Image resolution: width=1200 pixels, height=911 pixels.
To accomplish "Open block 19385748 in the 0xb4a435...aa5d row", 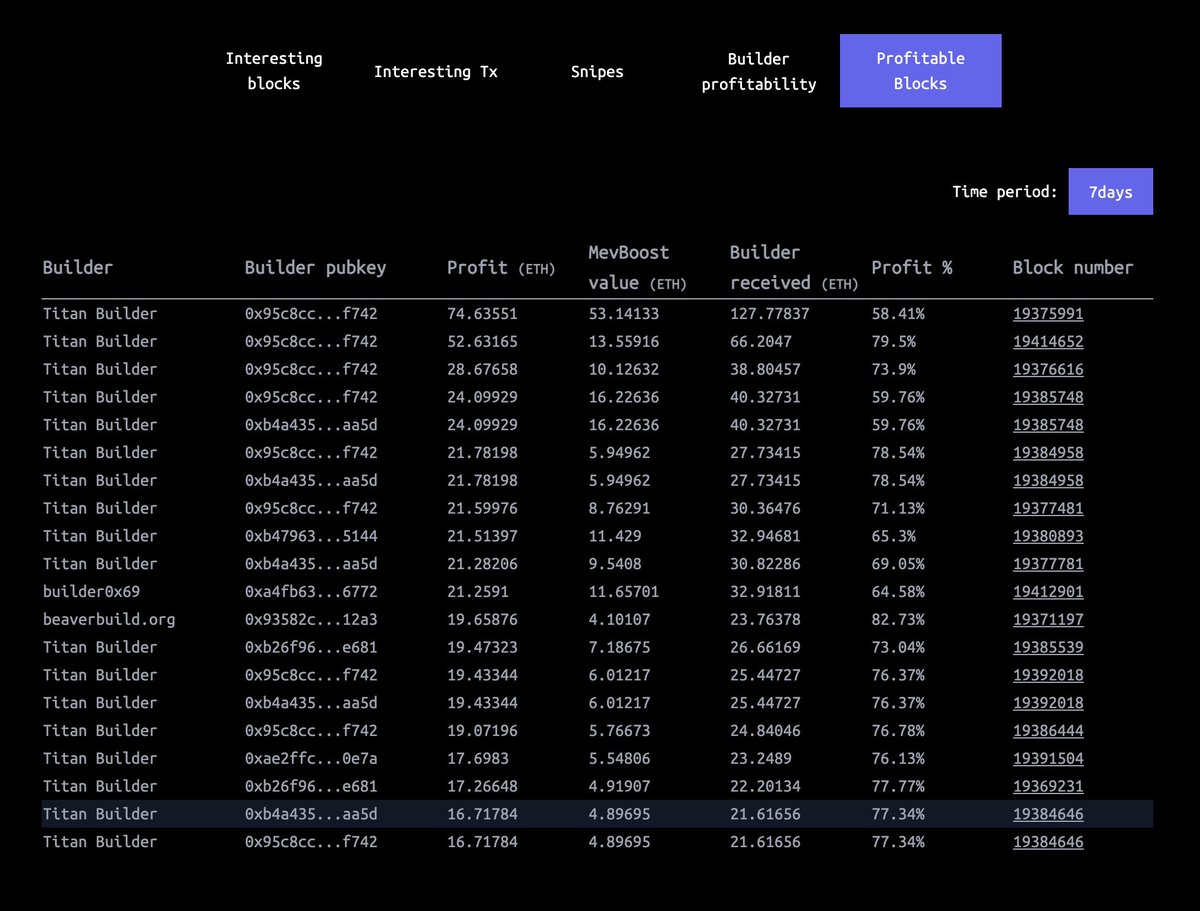I will click(1048, 425).
